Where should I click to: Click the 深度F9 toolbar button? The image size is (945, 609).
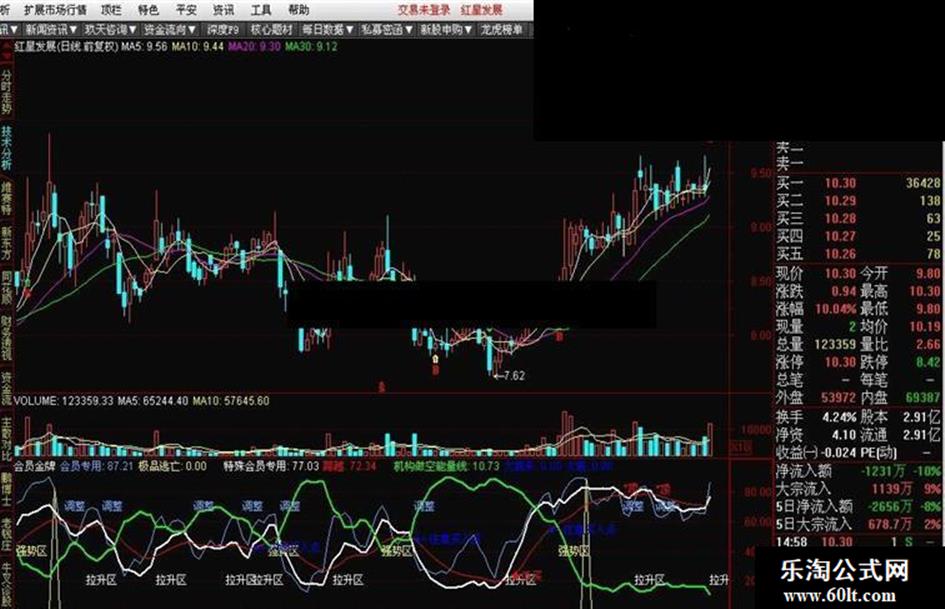223,29
